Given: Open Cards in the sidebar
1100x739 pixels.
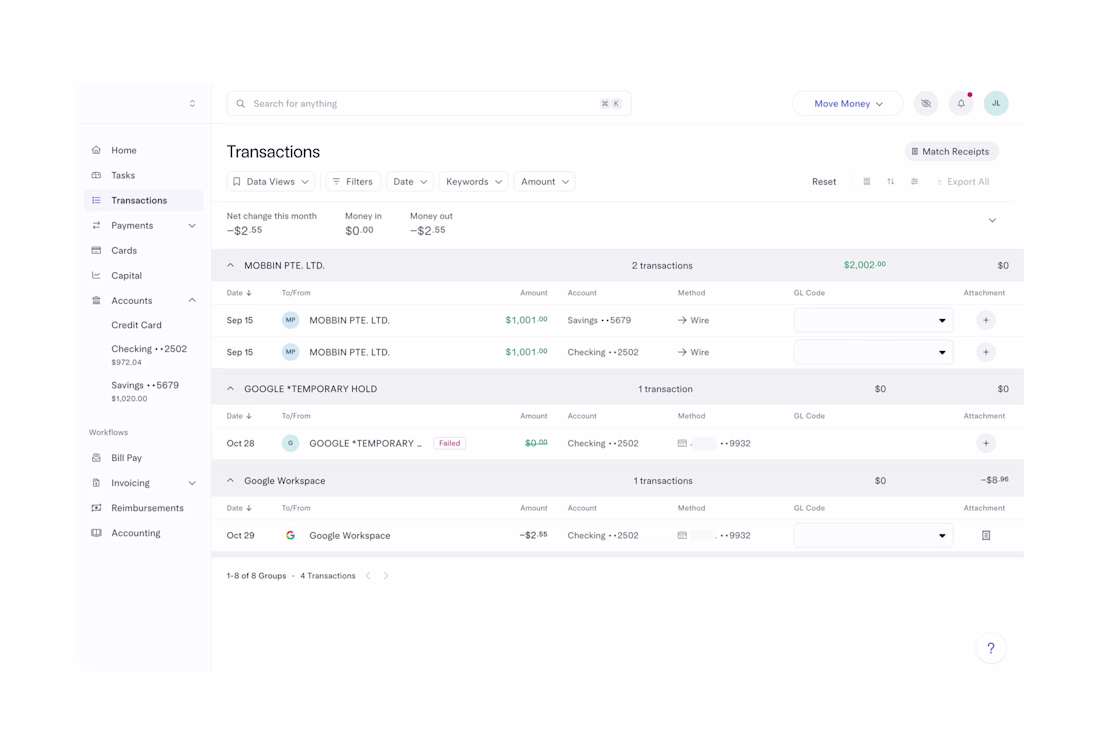Looking at the screenshot, I should (x=124, y=251).
